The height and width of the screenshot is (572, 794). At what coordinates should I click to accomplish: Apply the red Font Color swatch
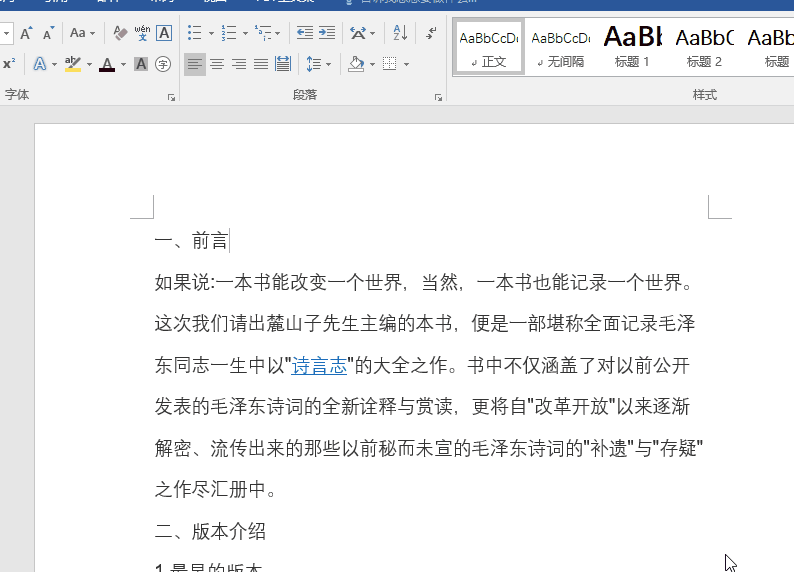(x=107, y=65)
